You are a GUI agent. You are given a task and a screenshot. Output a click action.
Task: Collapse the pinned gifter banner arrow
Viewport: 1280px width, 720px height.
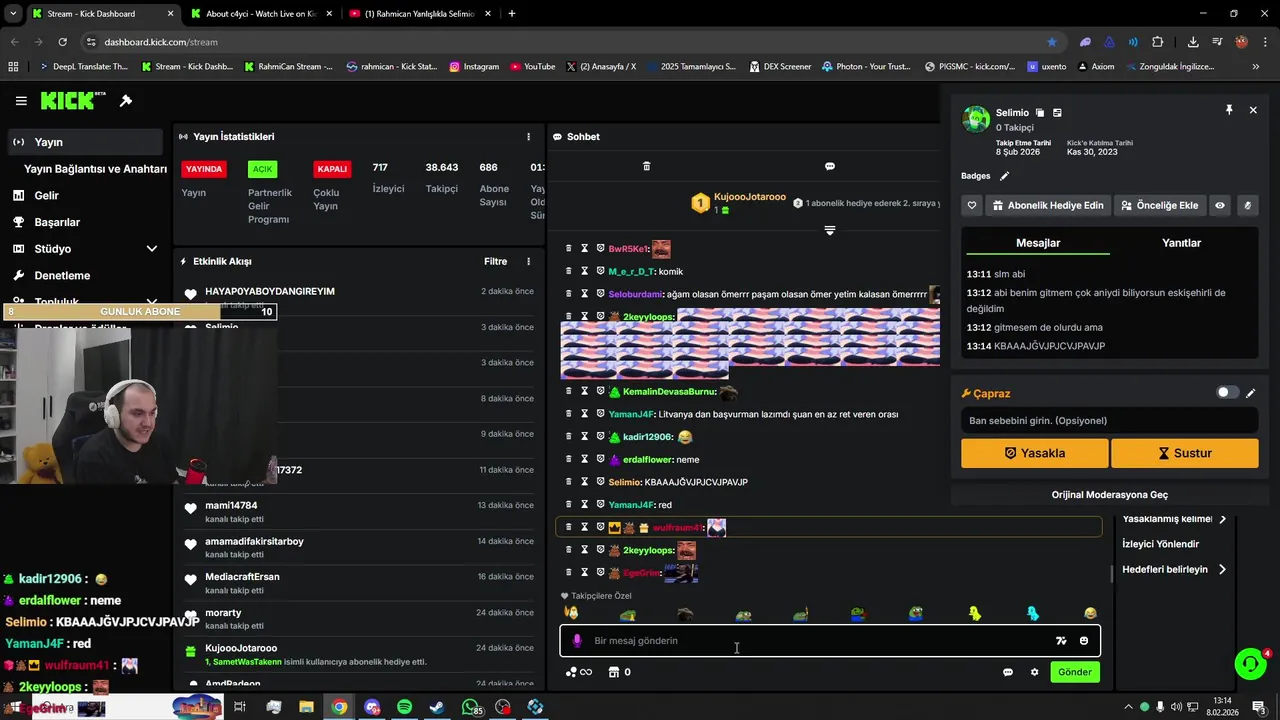(x=829, y=230)
